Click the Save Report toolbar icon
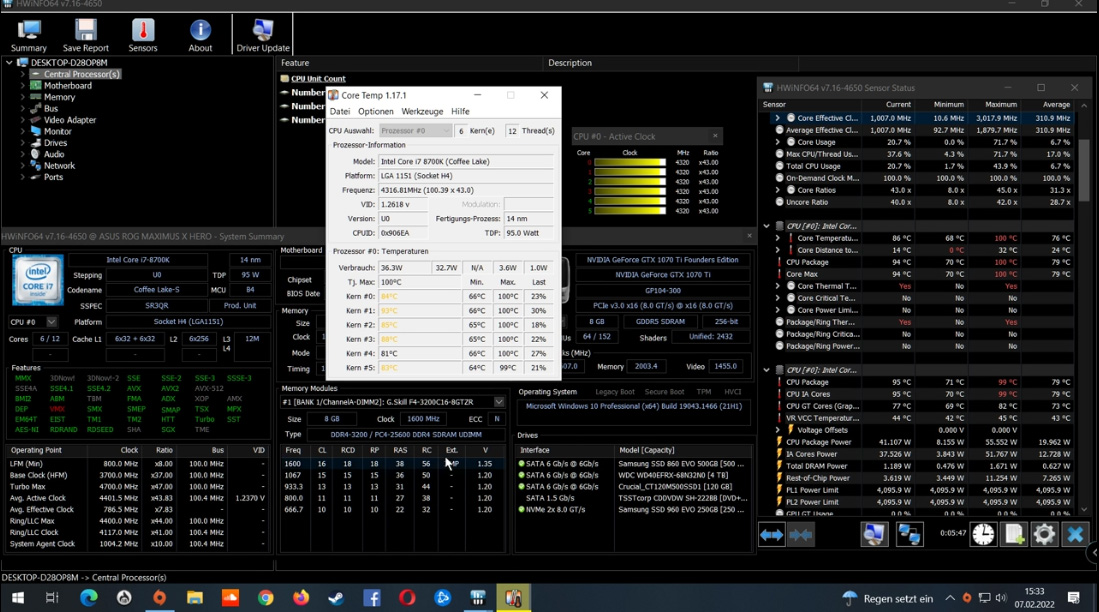 86,35
